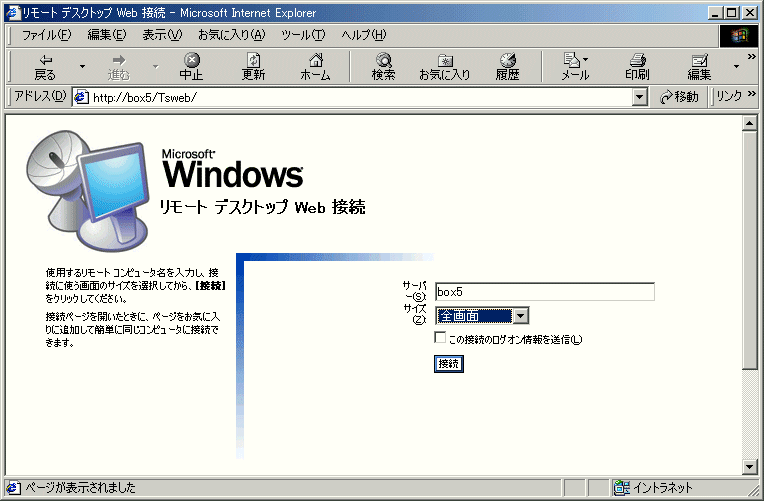Image resolution: width=764 pixels, height=501 pixels.
Task: Open the Forward button history dropdown arrow
Action: coord(155,66)
